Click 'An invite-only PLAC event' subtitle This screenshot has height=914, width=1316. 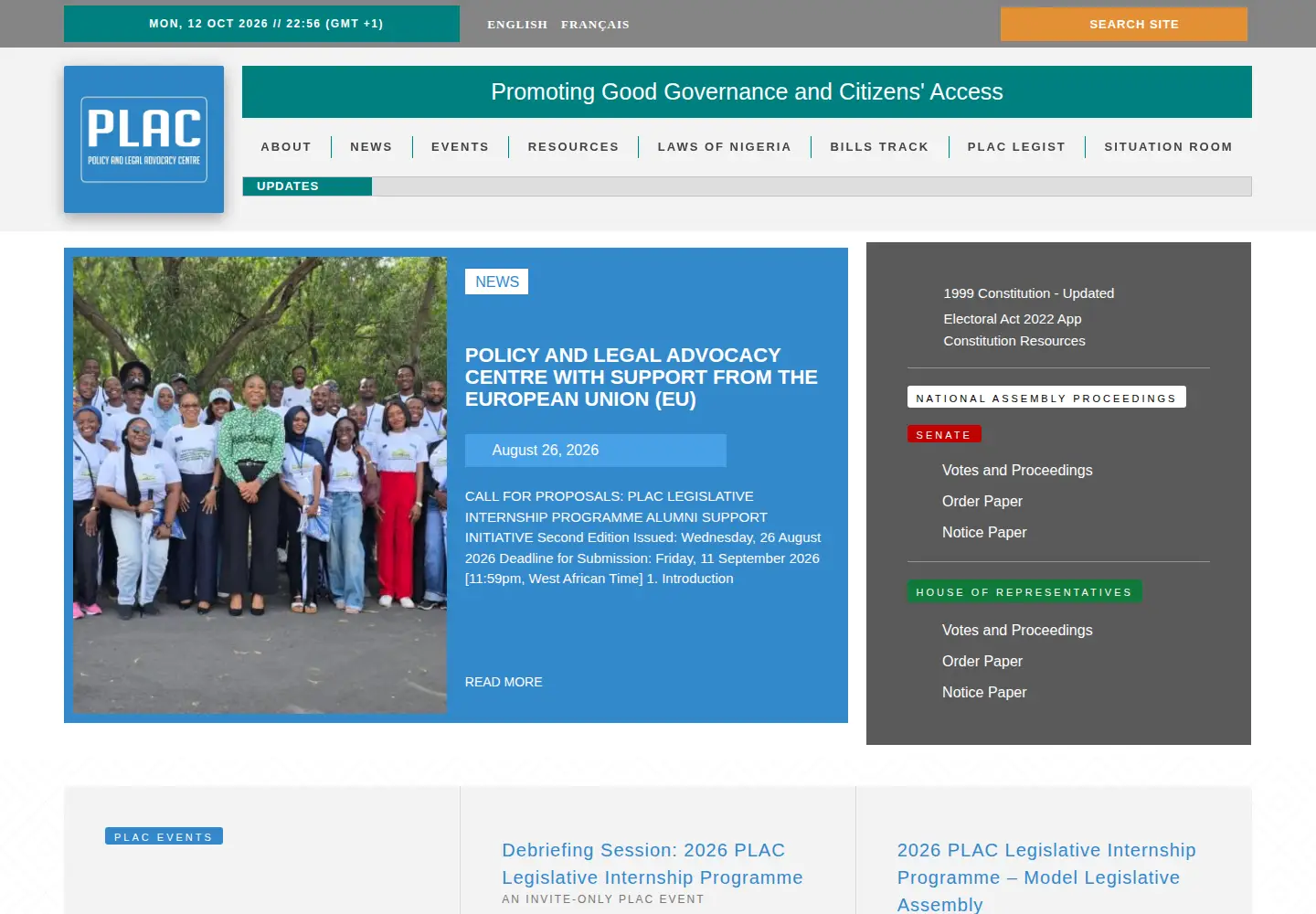point(603,899)
